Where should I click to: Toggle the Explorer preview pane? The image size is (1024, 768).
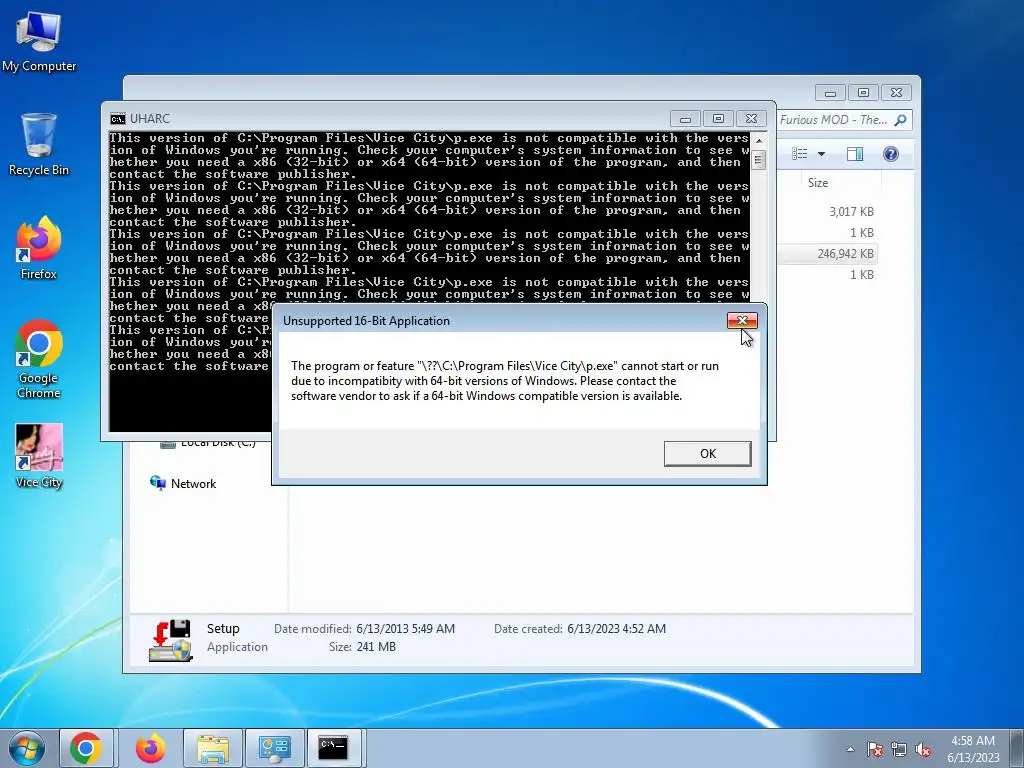click(855, 153)
